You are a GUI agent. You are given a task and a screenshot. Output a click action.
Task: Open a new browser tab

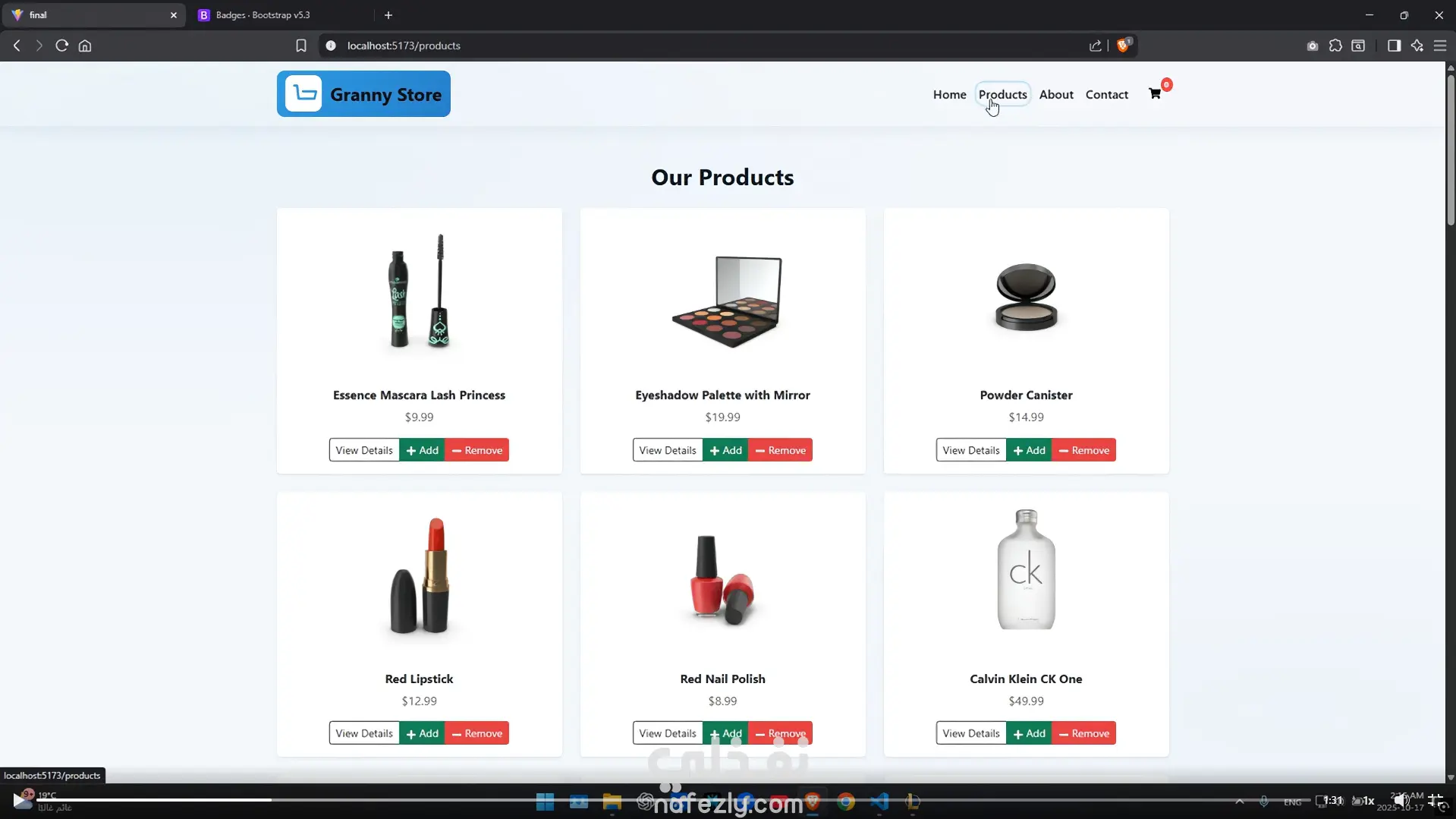pos(388,15)
